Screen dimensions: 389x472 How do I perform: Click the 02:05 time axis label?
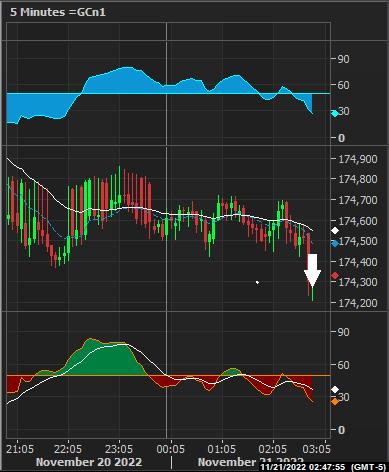click(x=273, y=449)
